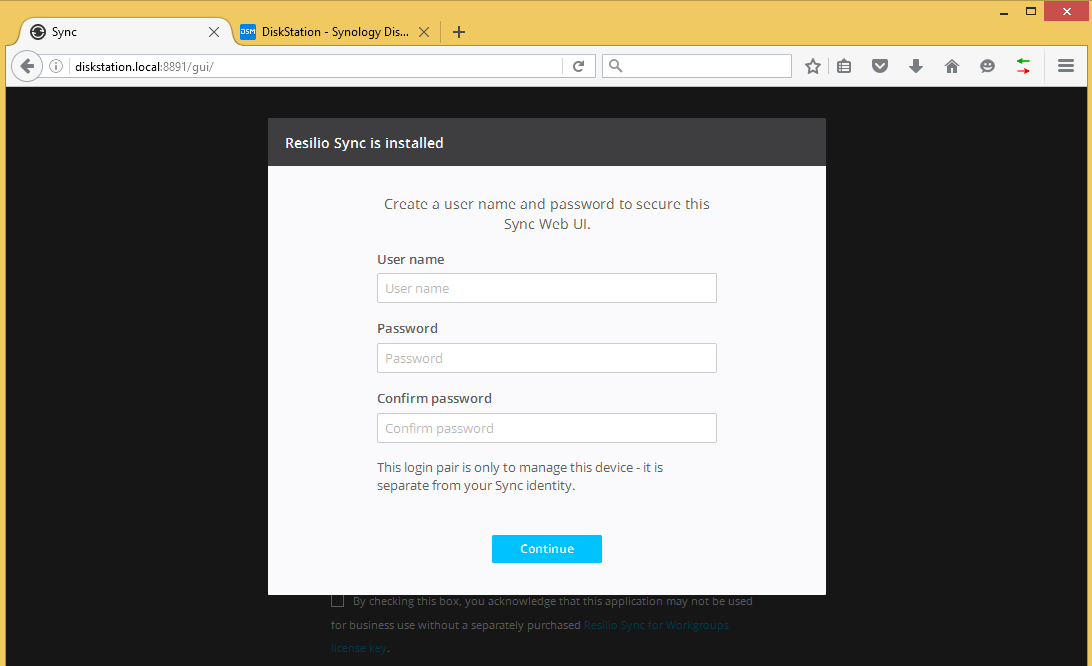Screen dimensions: 1092x666
Task: Open the hamburger browser menu
Action: (x=1066, y=66)
